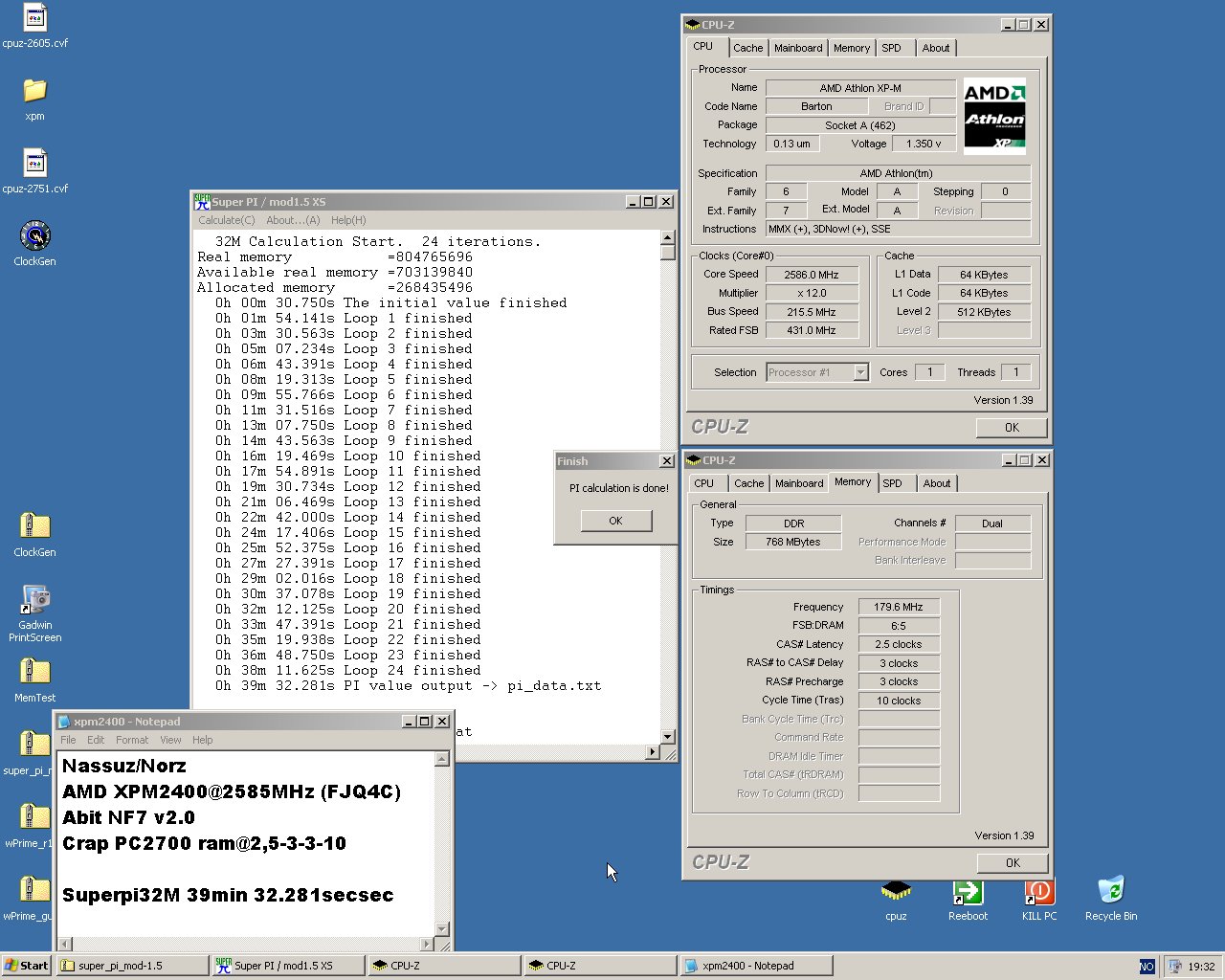Select Mainboard tab in upper CPU-Z window
The width and height of the screenshot is (1225, 980).
[x=798, y=48]
